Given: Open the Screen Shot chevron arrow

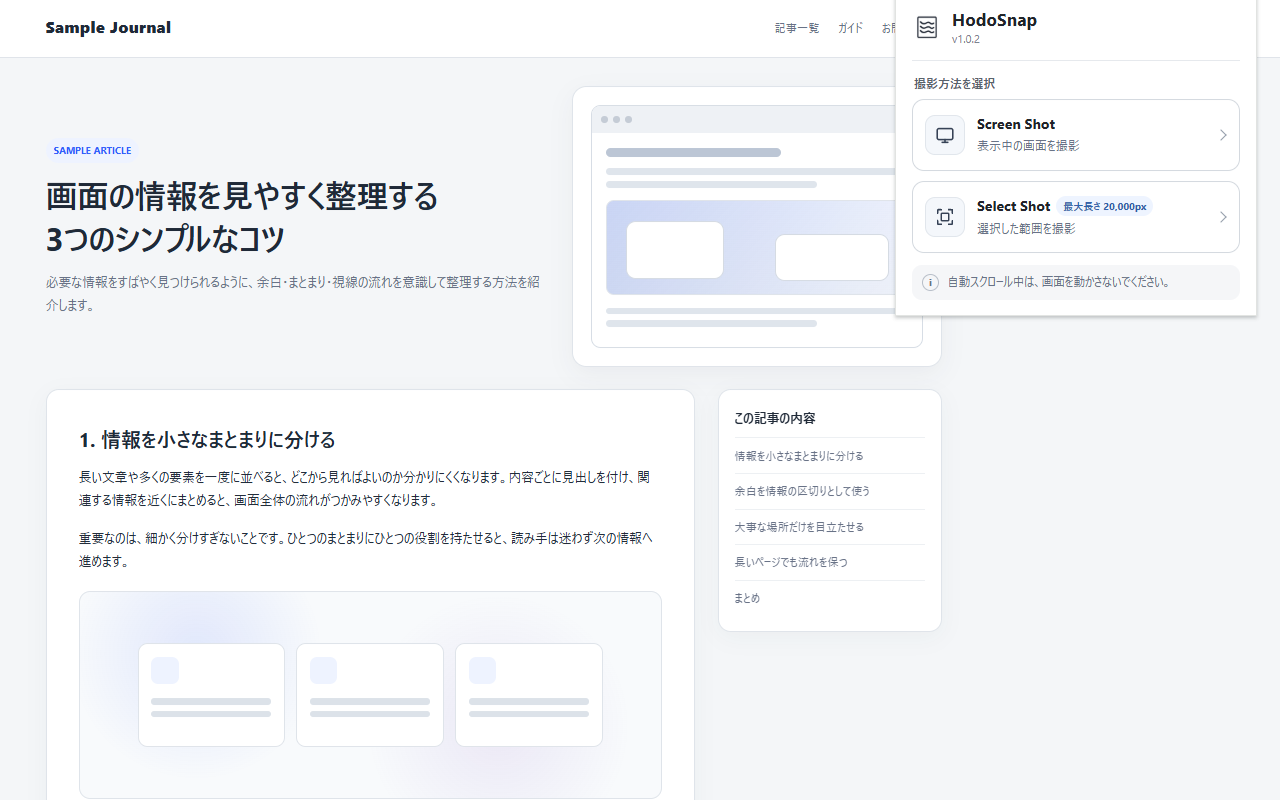Looking at the screenshot, I should [1223, 135].
